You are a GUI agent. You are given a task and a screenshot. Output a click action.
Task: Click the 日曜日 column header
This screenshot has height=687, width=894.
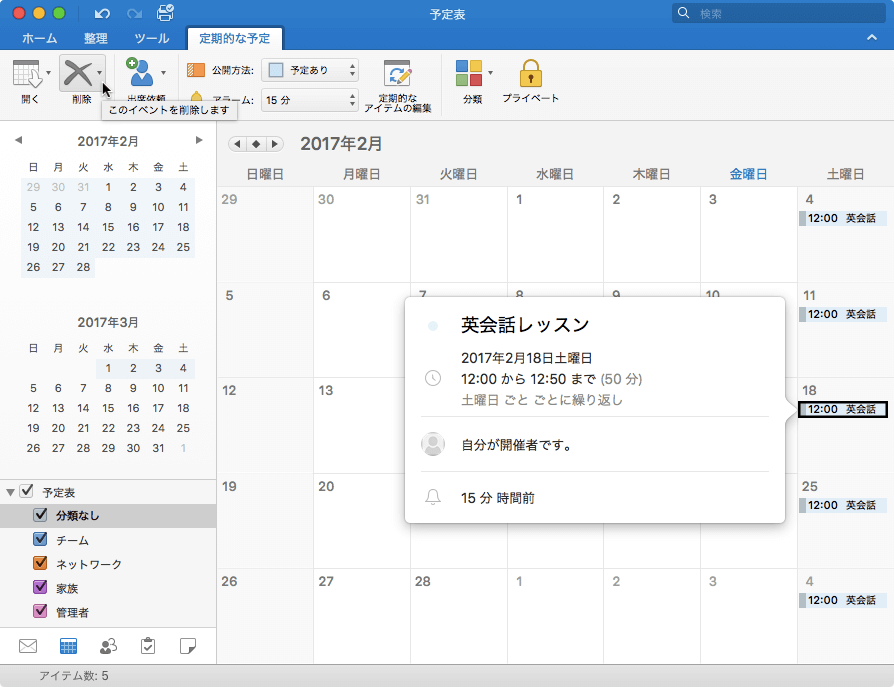point(265,174)
